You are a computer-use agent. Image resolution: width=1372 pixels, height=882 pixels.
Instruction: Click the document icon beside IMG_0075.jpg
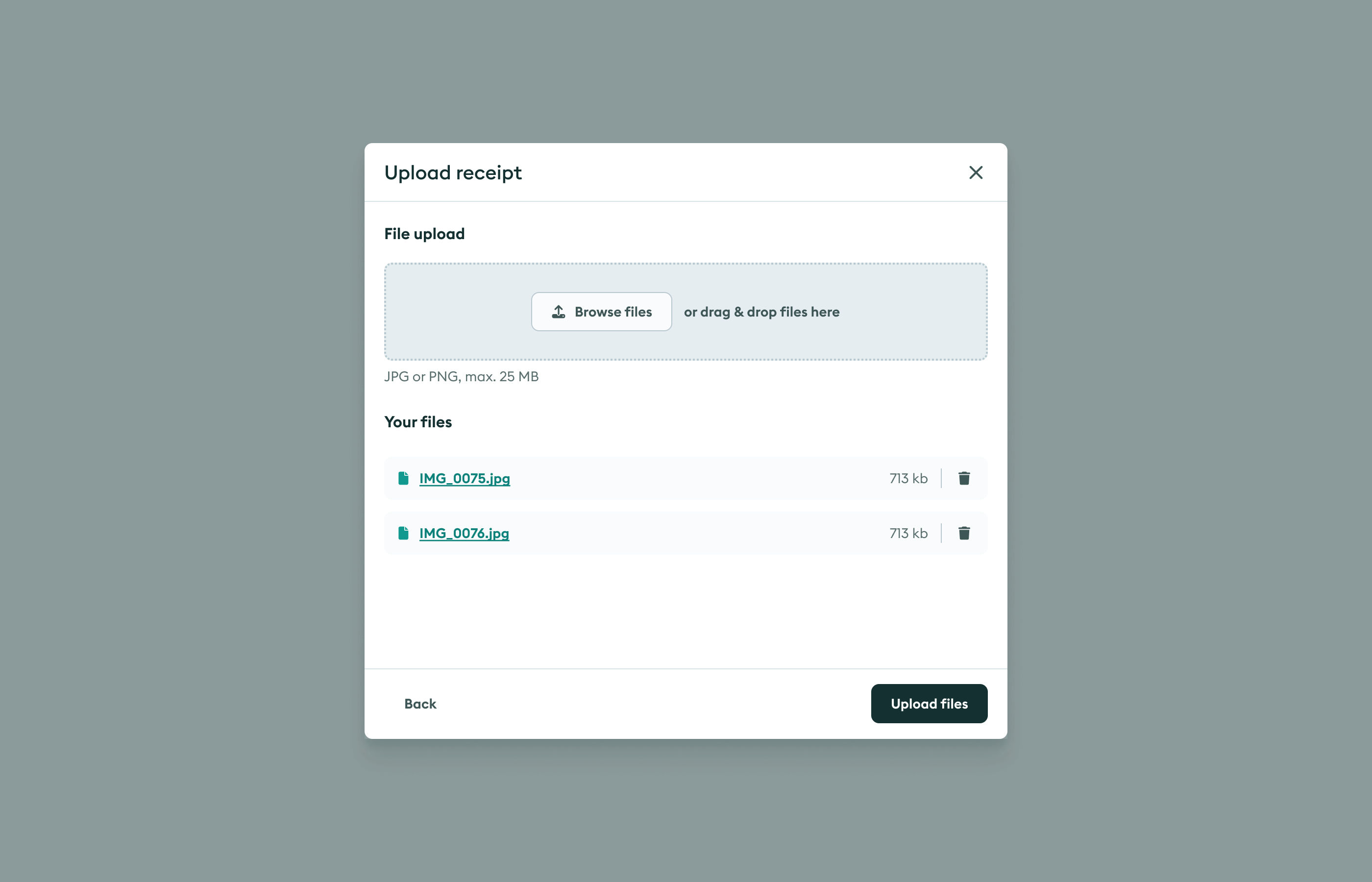403,478
